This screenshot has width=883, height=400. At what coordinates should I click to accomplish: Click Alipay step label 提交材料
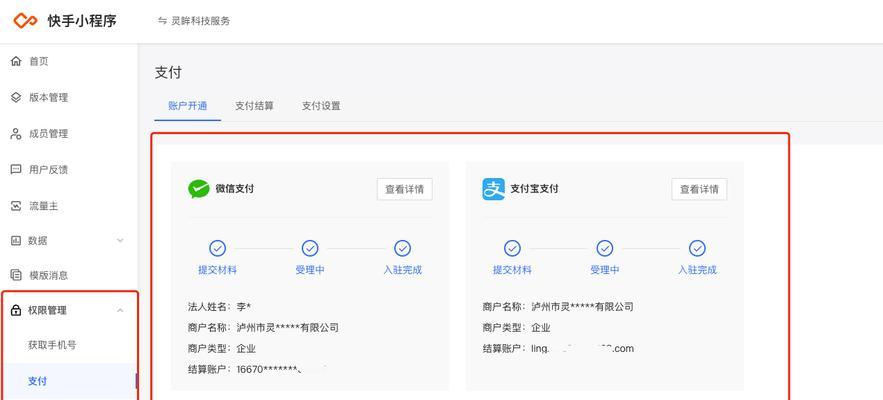512,270
